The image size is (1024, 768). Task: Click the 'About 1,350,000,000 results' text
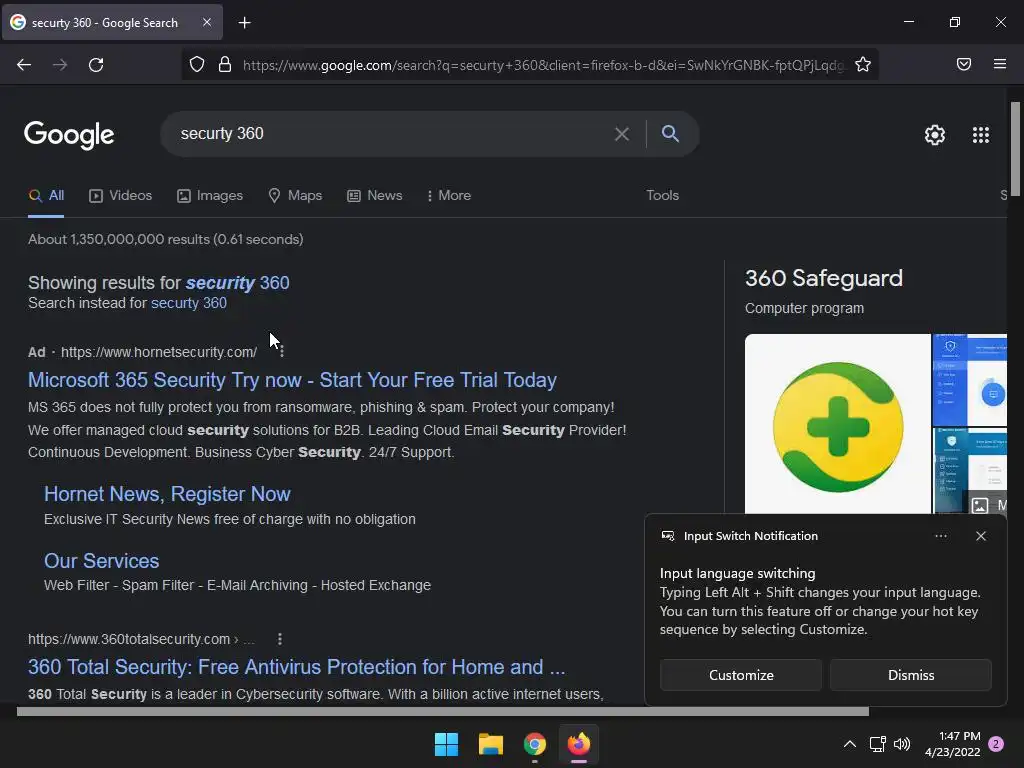click(x=165, y=239)
